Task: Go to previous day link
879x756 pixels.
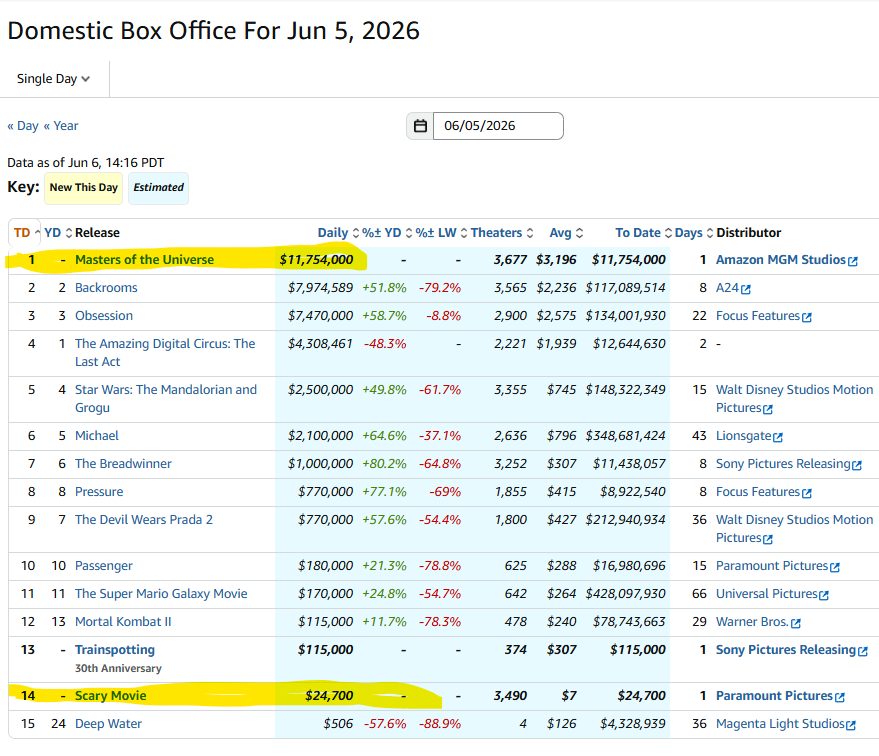Action: tap(23, 126)
